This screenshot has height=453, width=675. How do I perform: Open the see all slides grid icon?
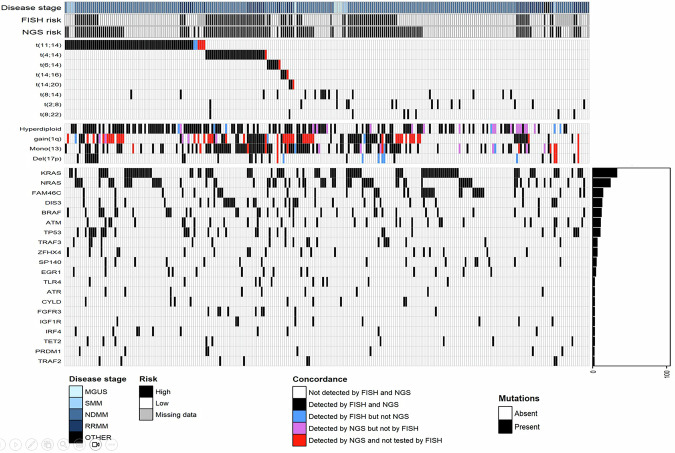[47, 444]
